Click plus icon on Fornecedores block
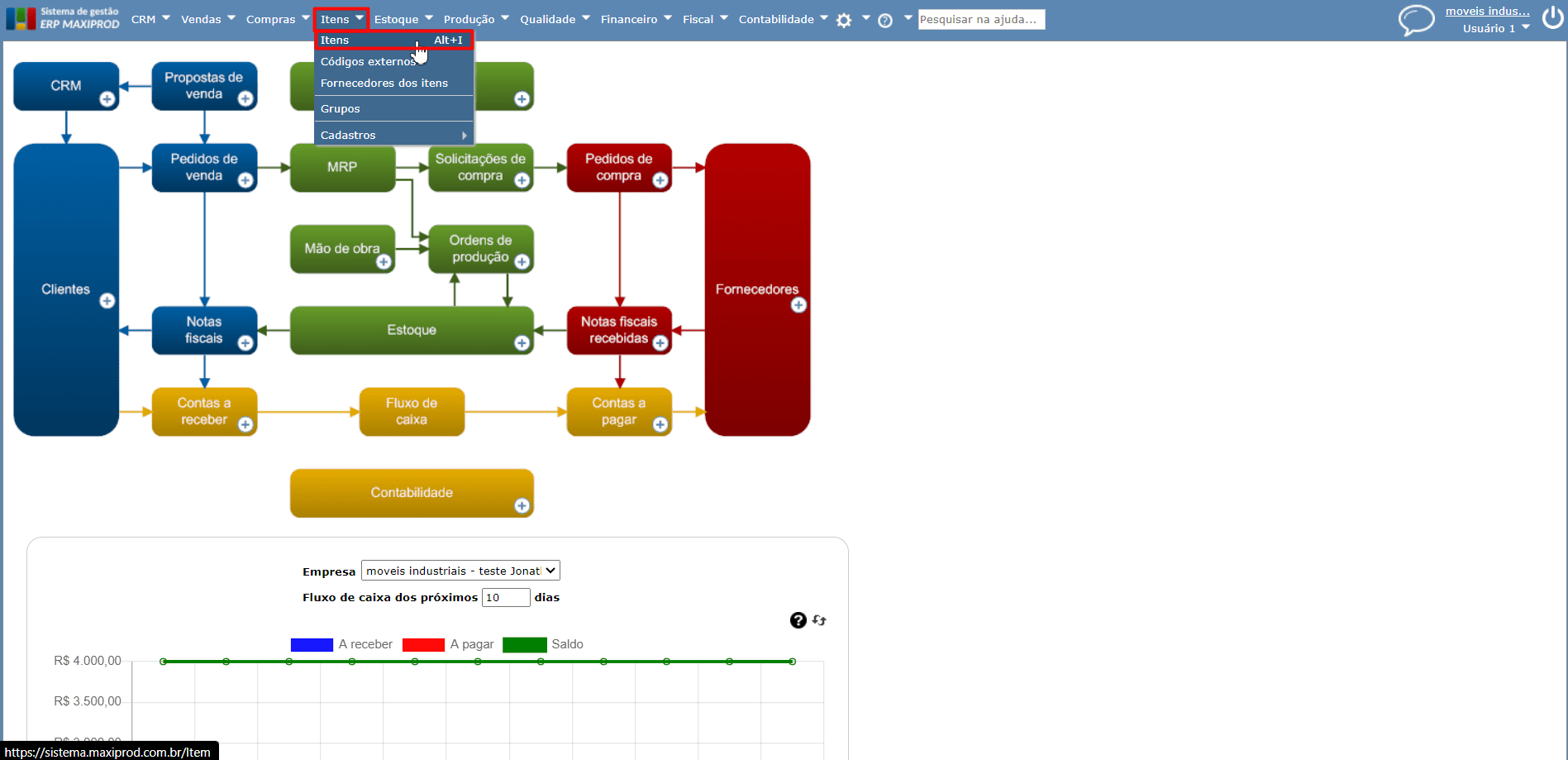This screenshot has width=1568, height=760. click(x=798, y=305)
